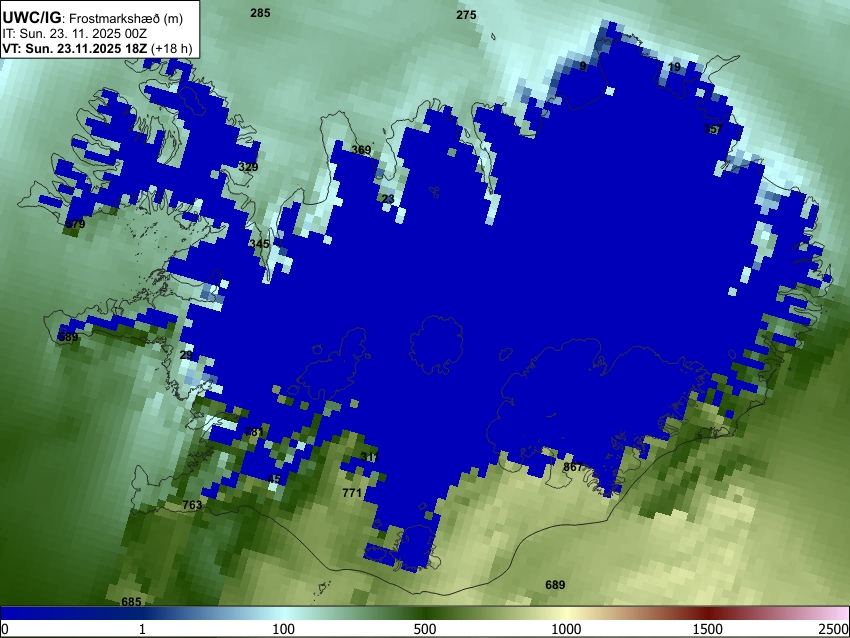This screenshot has width=850, height=638.
Task: Click the "500" legend tick label
Action: [x=425, y=629]
